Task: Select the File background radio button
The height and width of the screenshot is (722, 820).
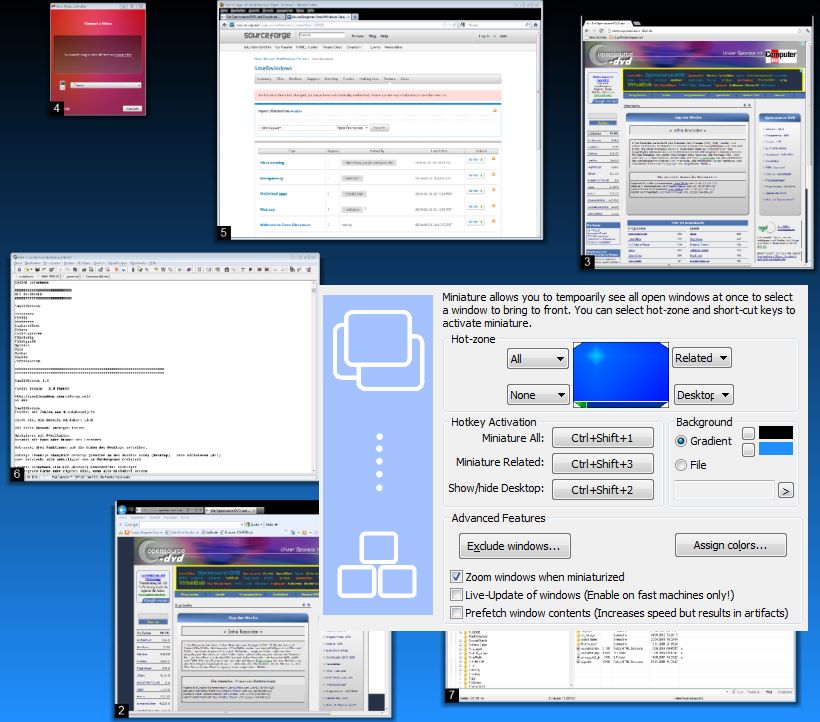Action: pos(682,464)
